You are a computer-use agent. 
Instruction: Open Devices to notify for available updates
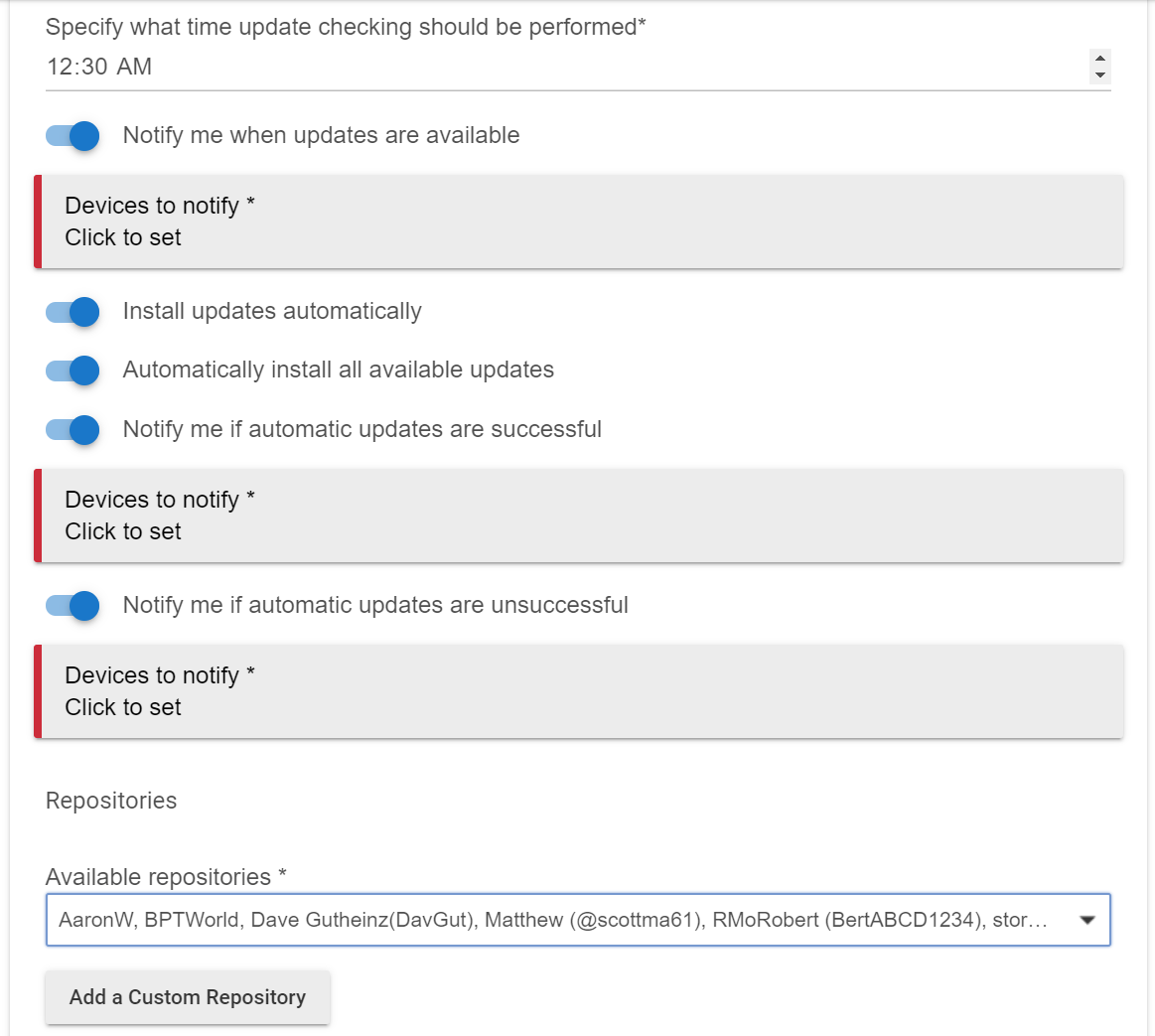coord(579,222)
